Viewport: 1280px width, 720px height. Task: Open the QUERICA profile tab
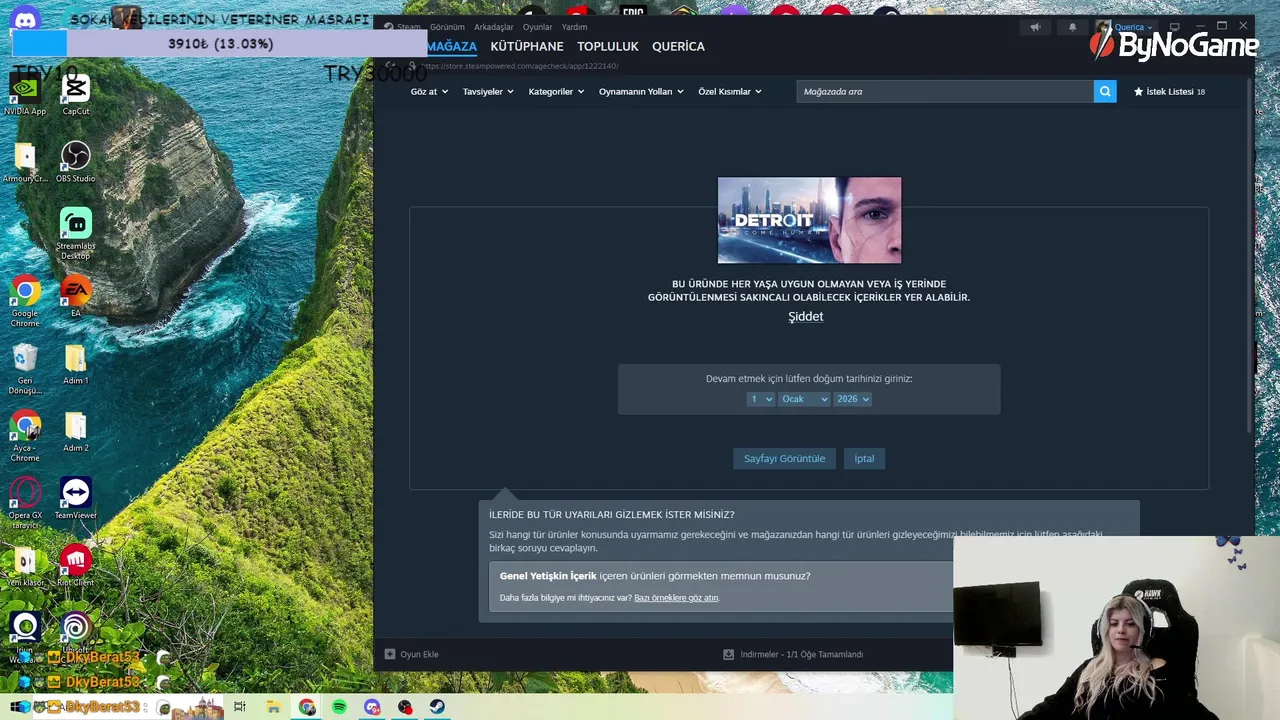[x=678, y=46]
